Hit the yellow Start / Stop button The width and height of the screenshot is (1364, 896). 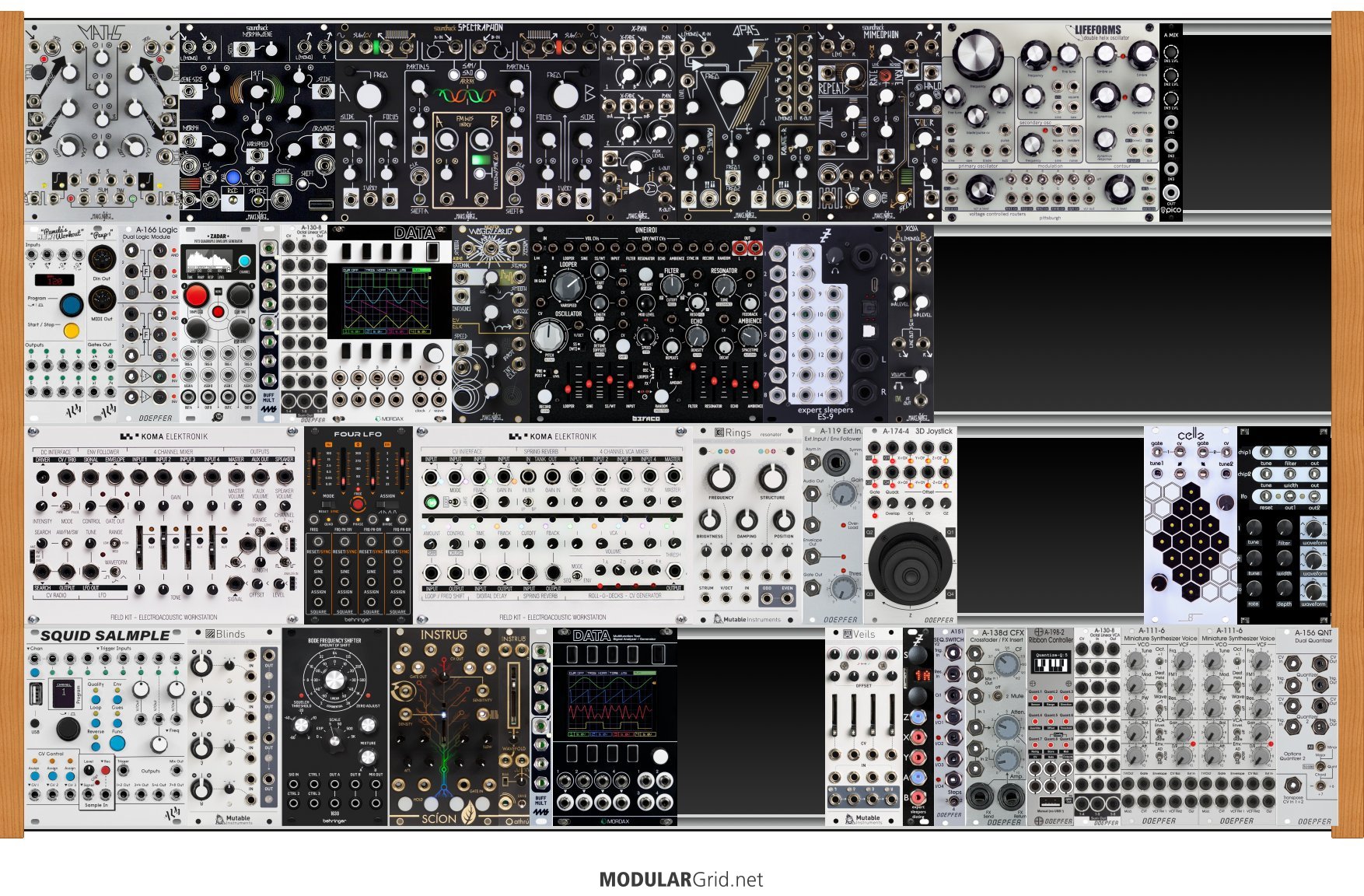[72, 331]
